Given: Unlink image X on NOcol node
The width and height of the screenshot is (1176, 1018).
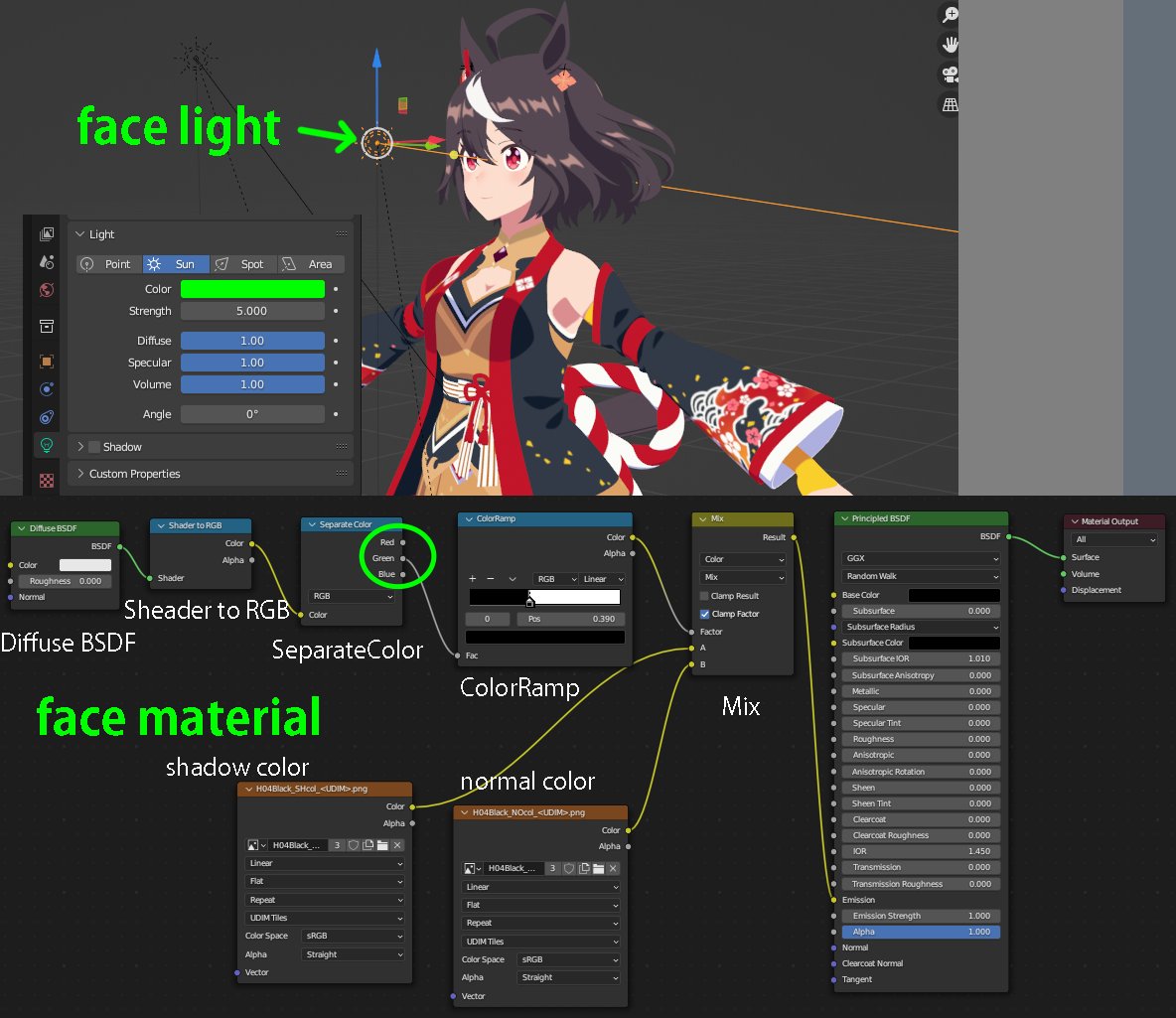Looking at the screenshot, I should (x=613, y=869).
